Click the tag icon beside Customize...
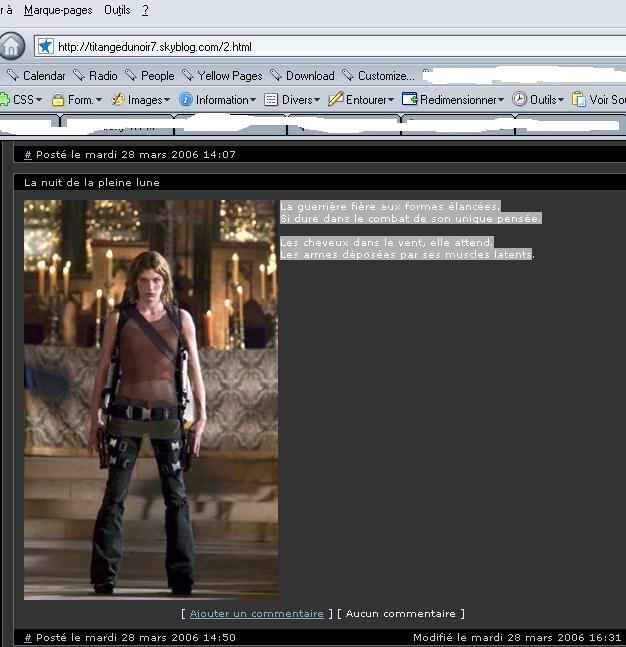The image size is (626, 647). click(348, 75)
